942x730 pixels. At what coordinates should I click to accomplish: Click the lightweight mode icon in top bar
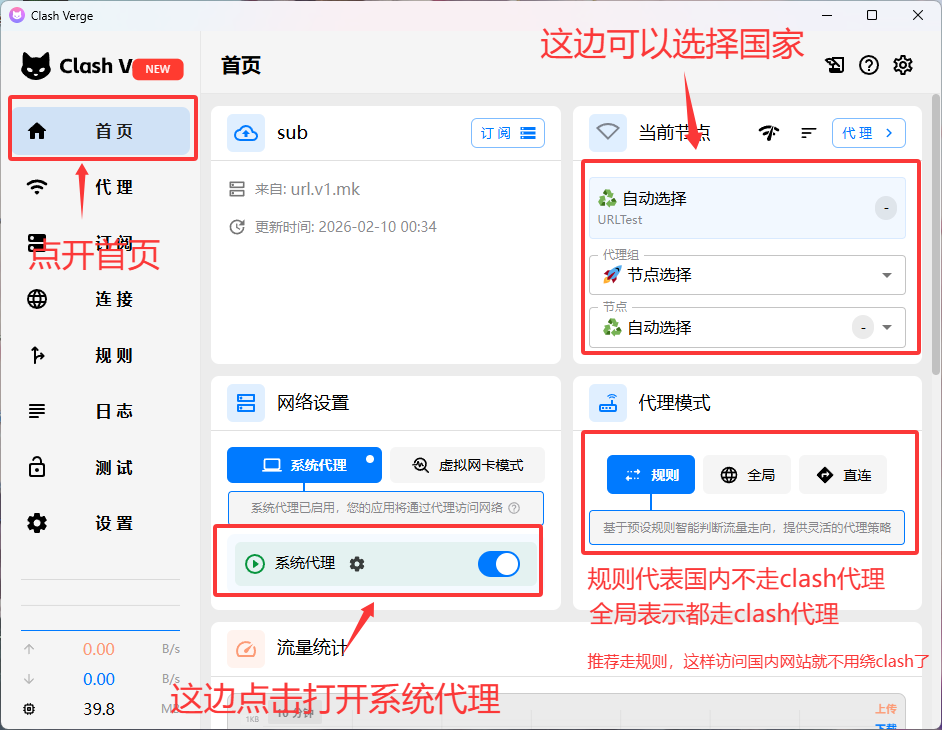[x=834, y=65]
